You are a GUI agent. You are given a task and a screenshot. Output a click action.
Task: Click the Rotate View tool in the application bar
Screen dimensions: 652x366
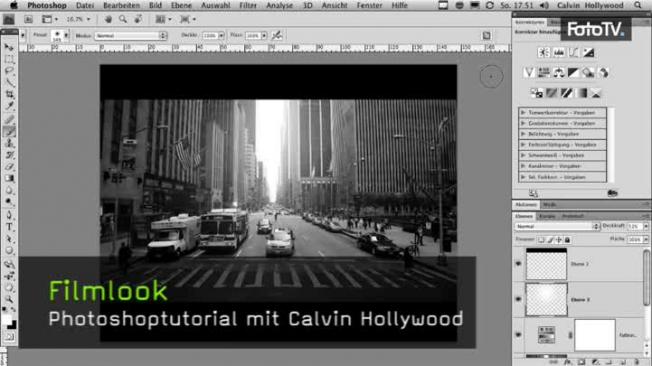tap(138, 19)
